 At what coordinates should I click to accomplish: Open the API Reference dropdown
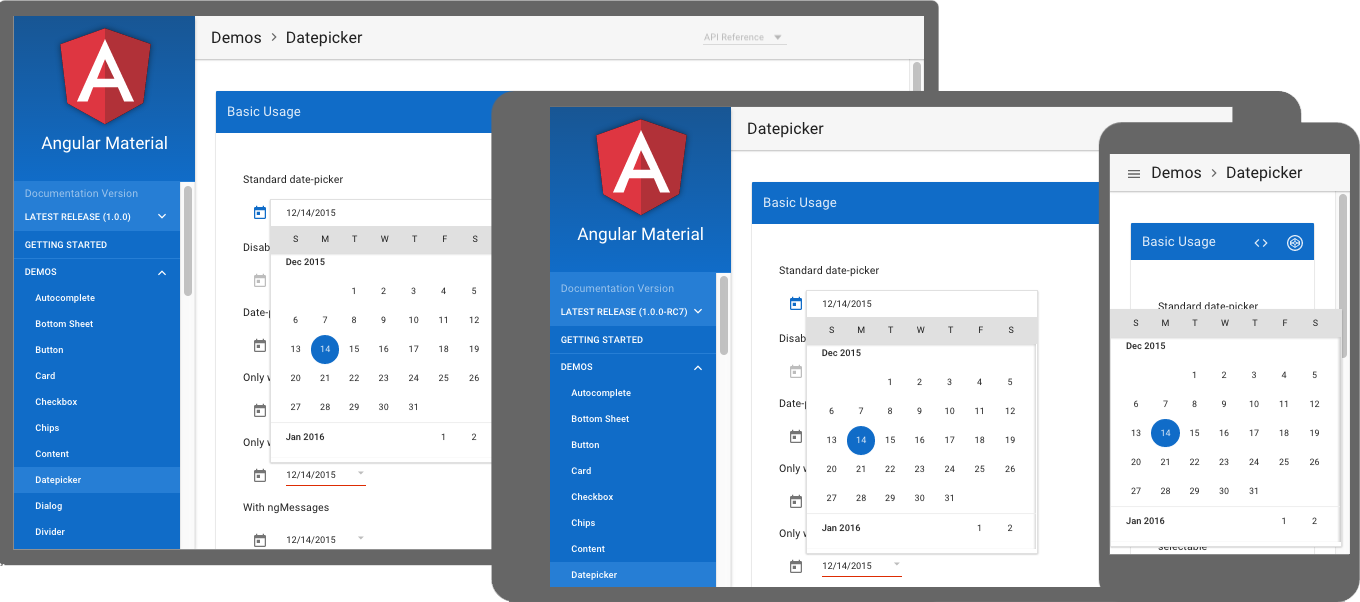click(x=744, y=37)
